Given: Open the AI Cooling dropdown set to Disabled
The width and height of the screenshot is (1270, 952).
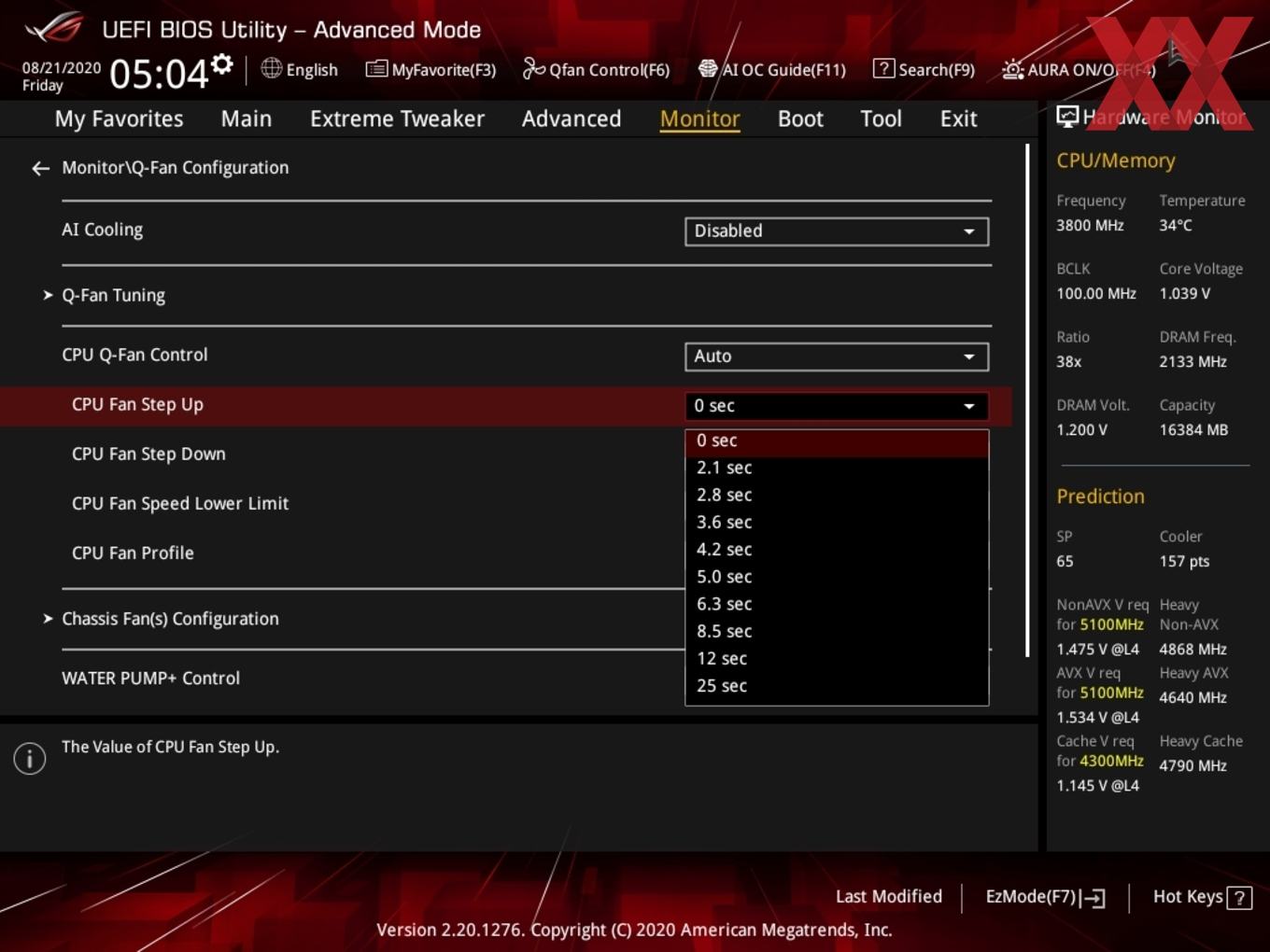Looking at the screenshot, I should [x=837, y=231].
